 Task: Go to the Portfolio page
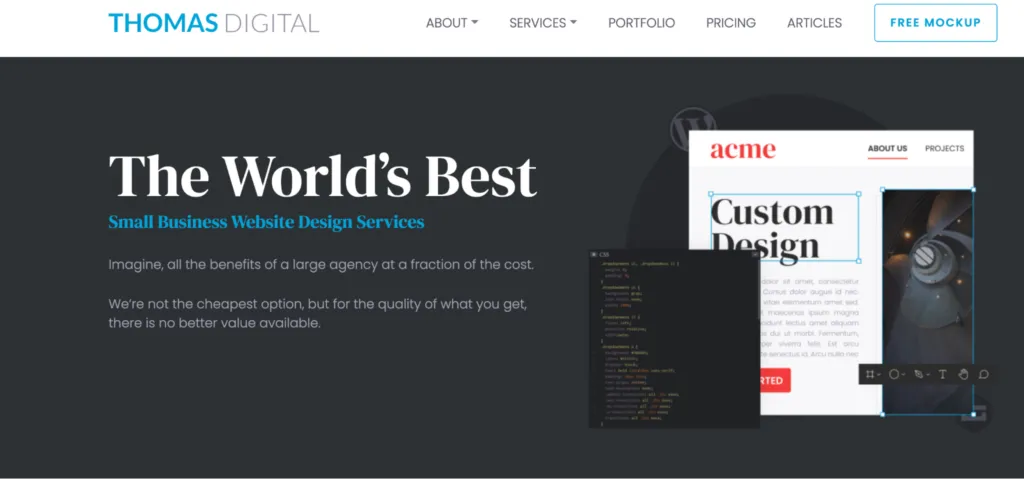pos(641,23)
